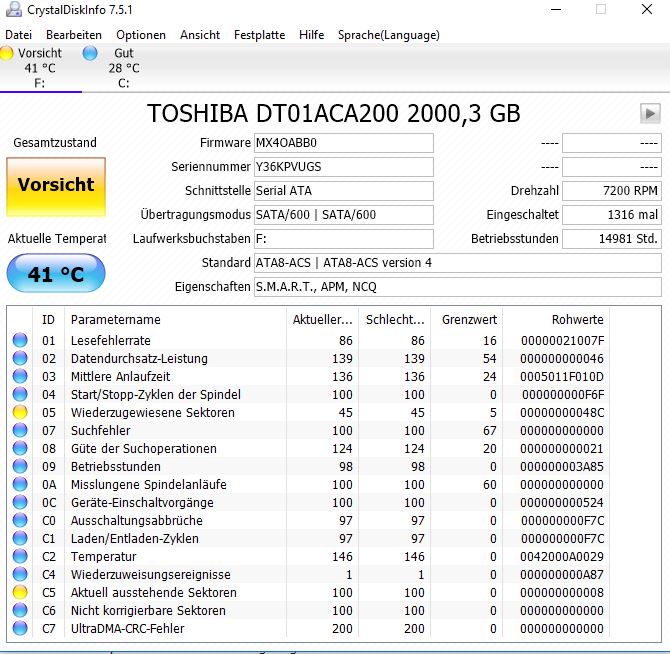
Task: Click status icon of Geräte-Einschaltvorgänge row
Action: (x=20, y=502)
